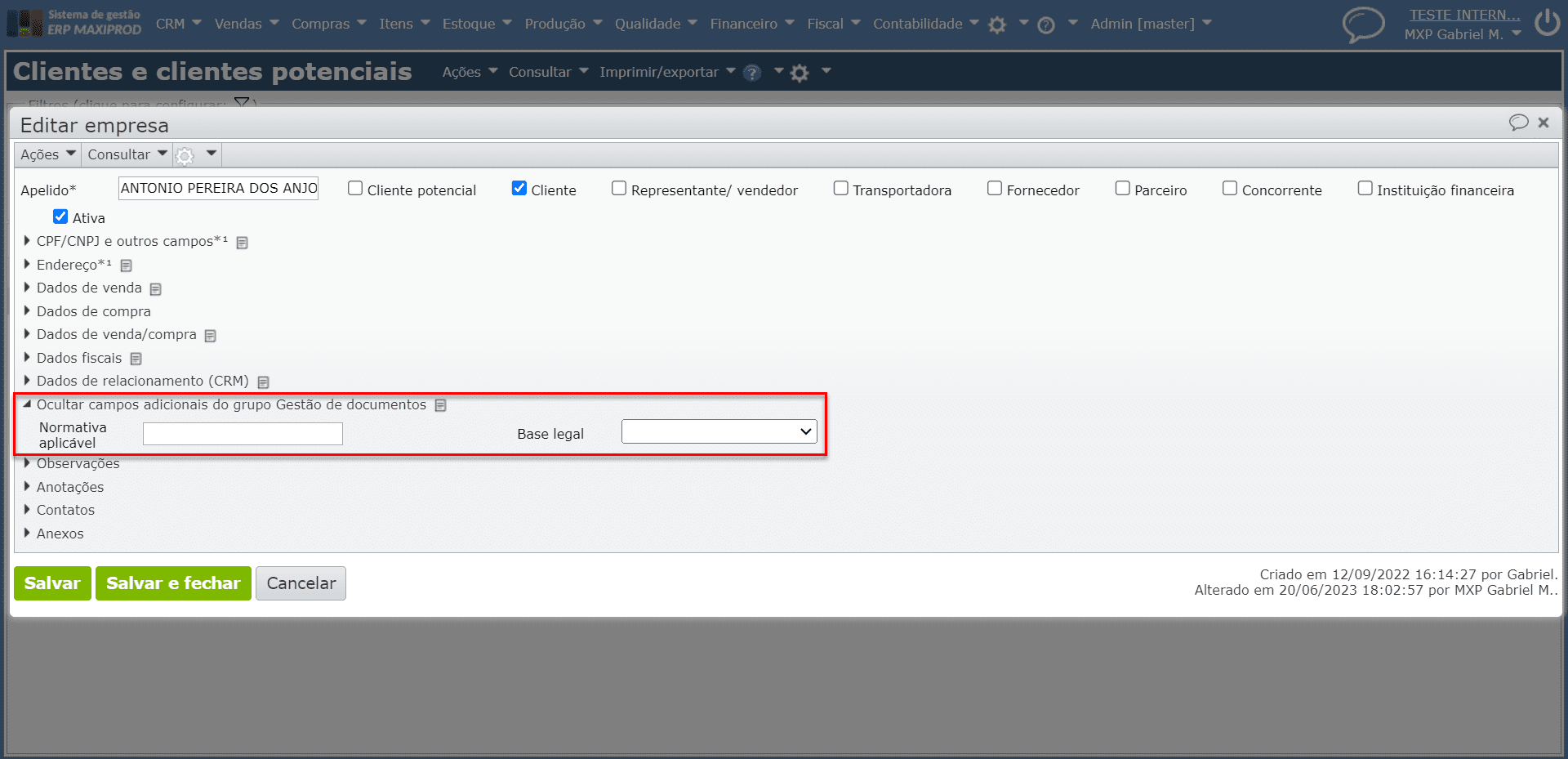This screenshot has width=1568, height=759.
Task: Click the Salvar button
Action: [x=52, y=583]
